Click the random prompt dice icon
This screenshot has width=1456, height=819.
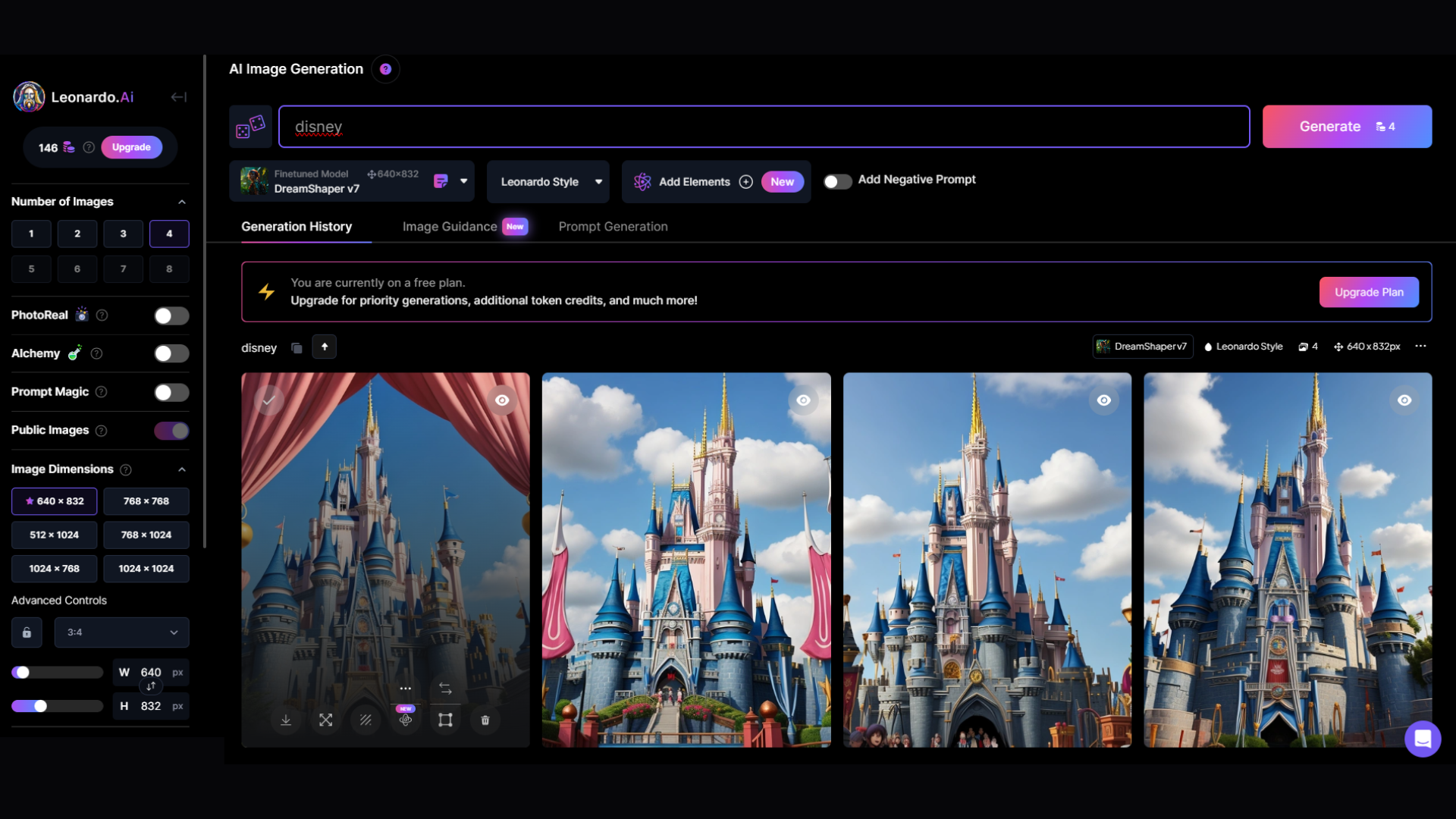[x=250, y=127]
